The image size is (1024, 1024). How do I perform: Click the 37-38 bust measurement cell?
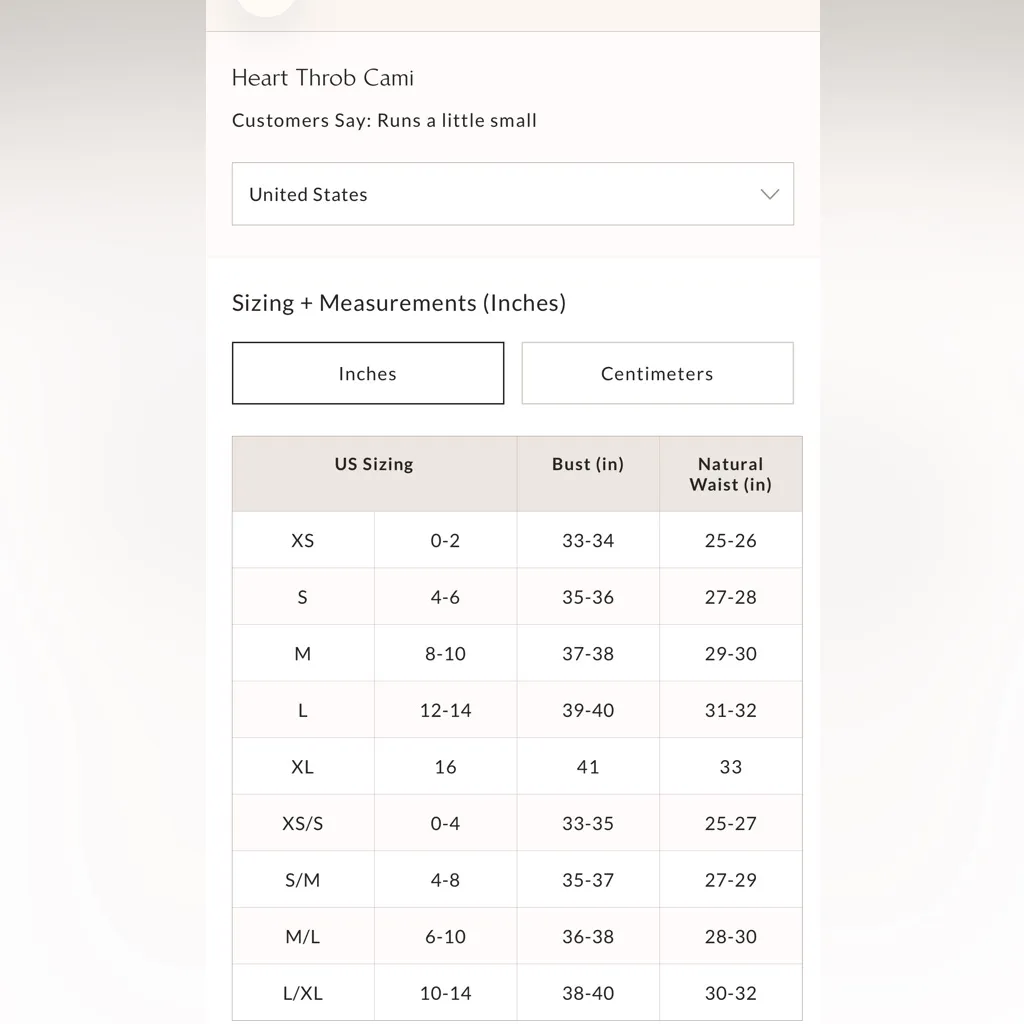pyautogui.click(x=588, y=654)
